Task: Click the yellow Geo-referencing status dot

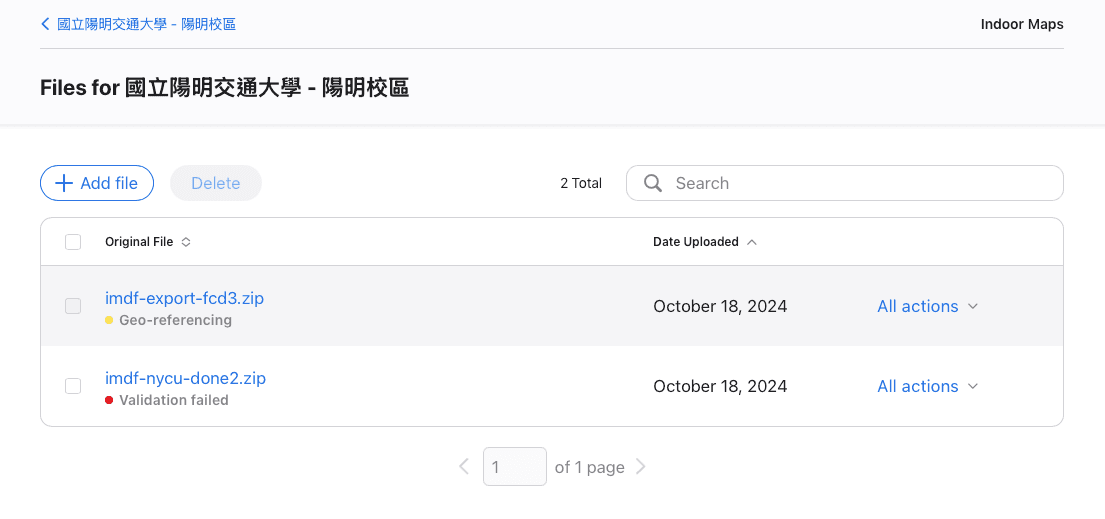Action: (x=109, y=321)
